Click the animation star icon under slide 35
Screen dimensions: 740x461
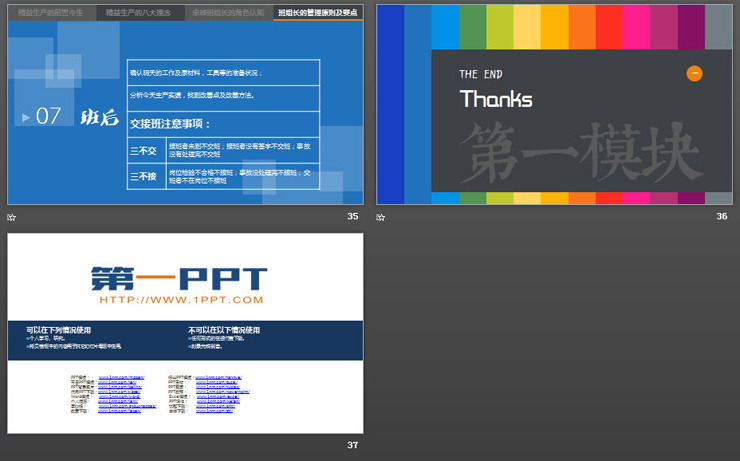(12, 217)
